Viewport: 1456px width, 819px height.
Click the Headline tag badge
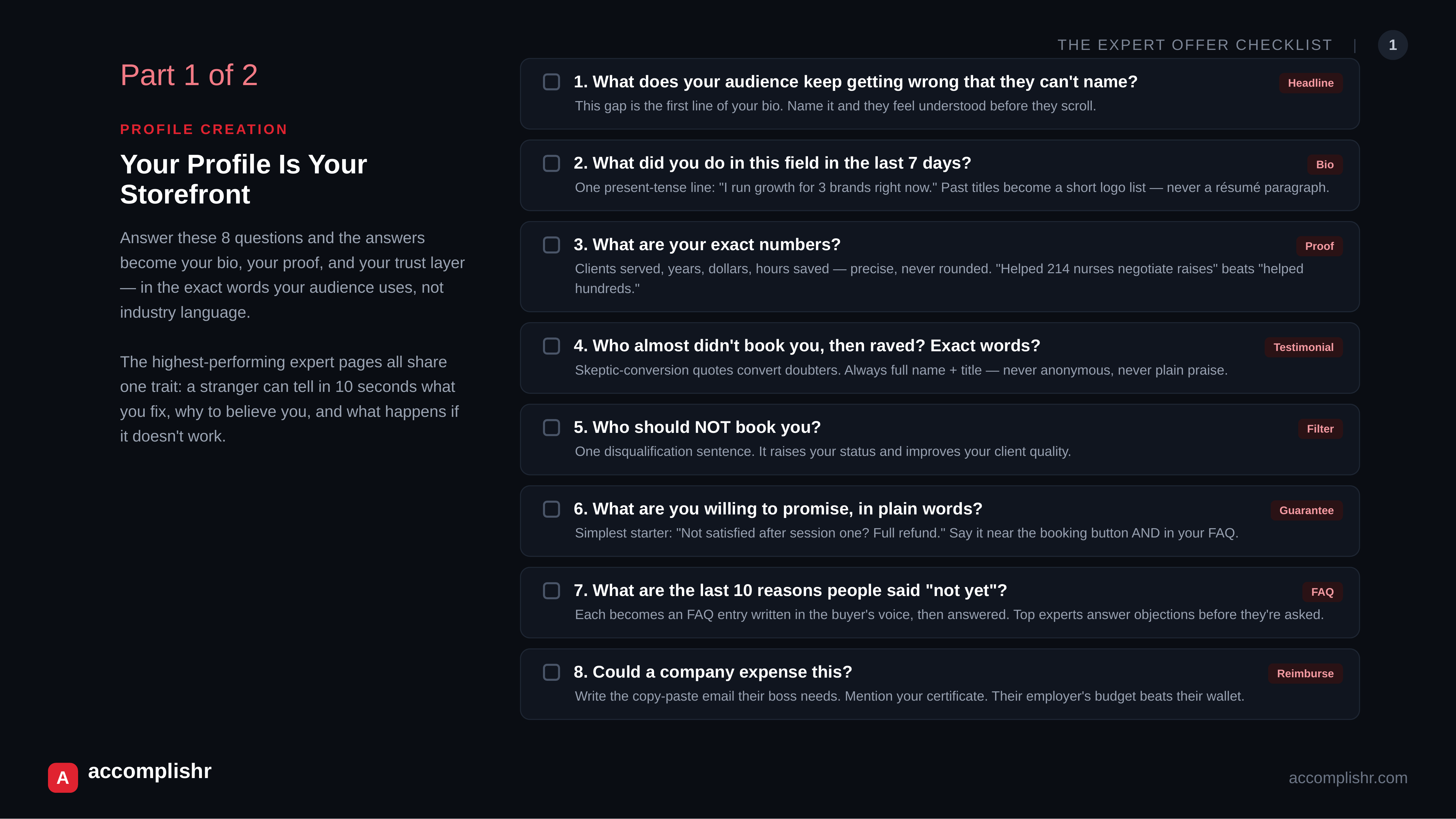tap(1310, 83)
